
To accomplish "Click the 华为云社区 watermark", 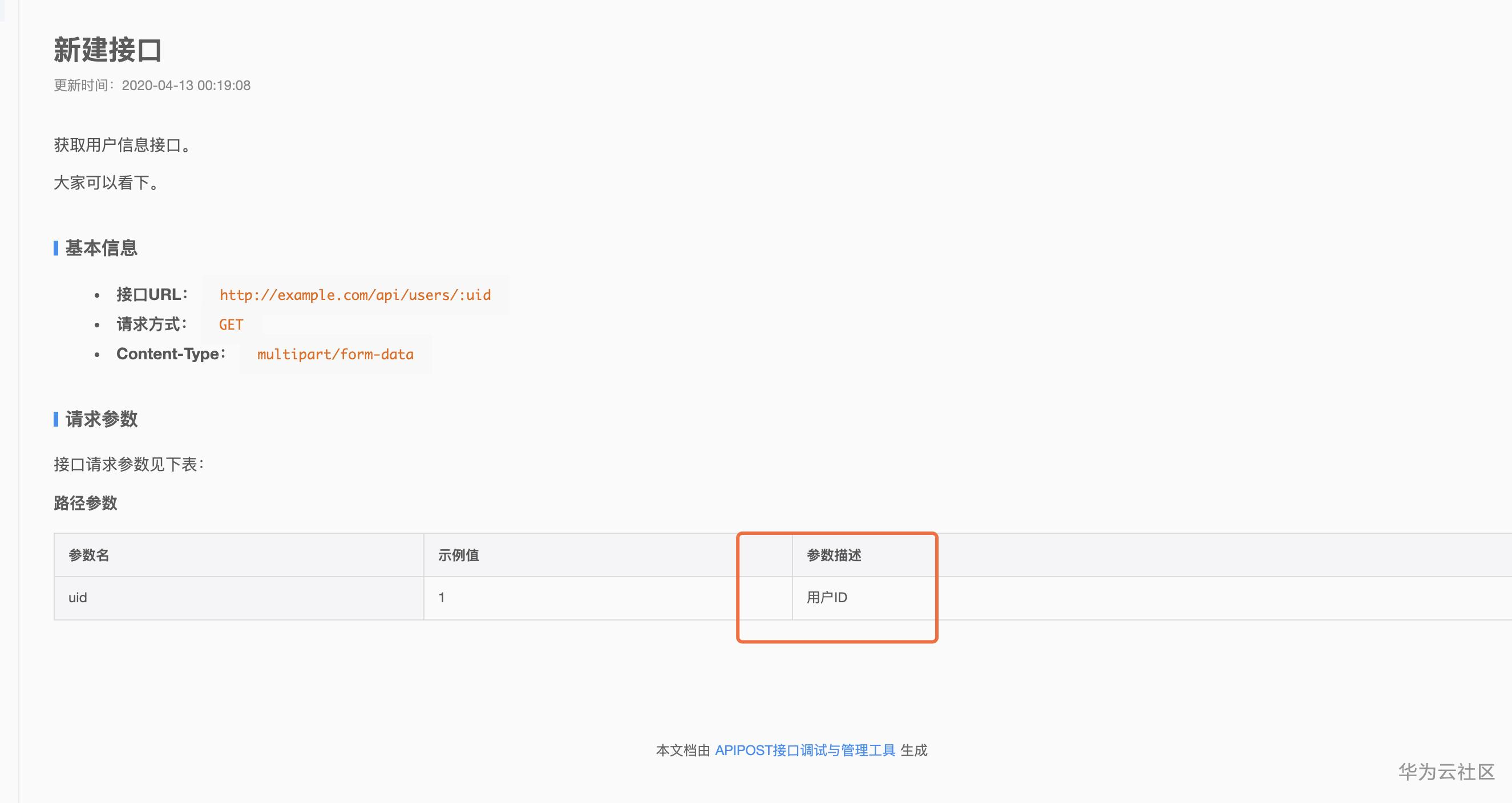I will coord(1446,772).
